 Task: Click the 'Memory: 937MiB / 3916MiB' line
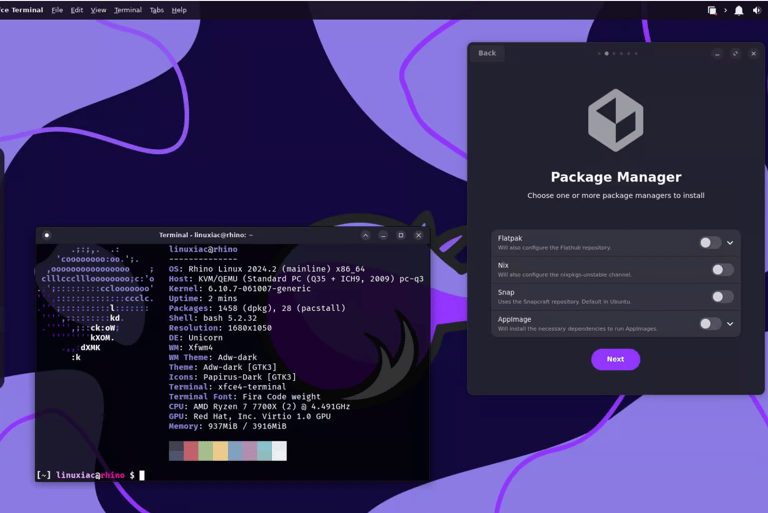227,426
